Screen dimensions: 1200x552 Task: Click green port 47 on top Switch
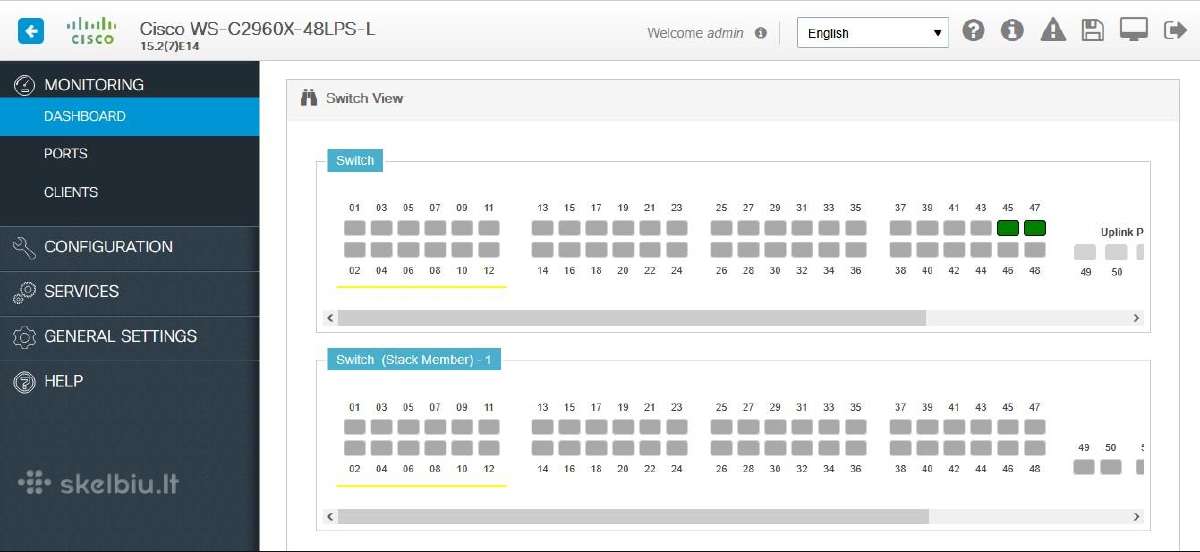point(1035,228)
